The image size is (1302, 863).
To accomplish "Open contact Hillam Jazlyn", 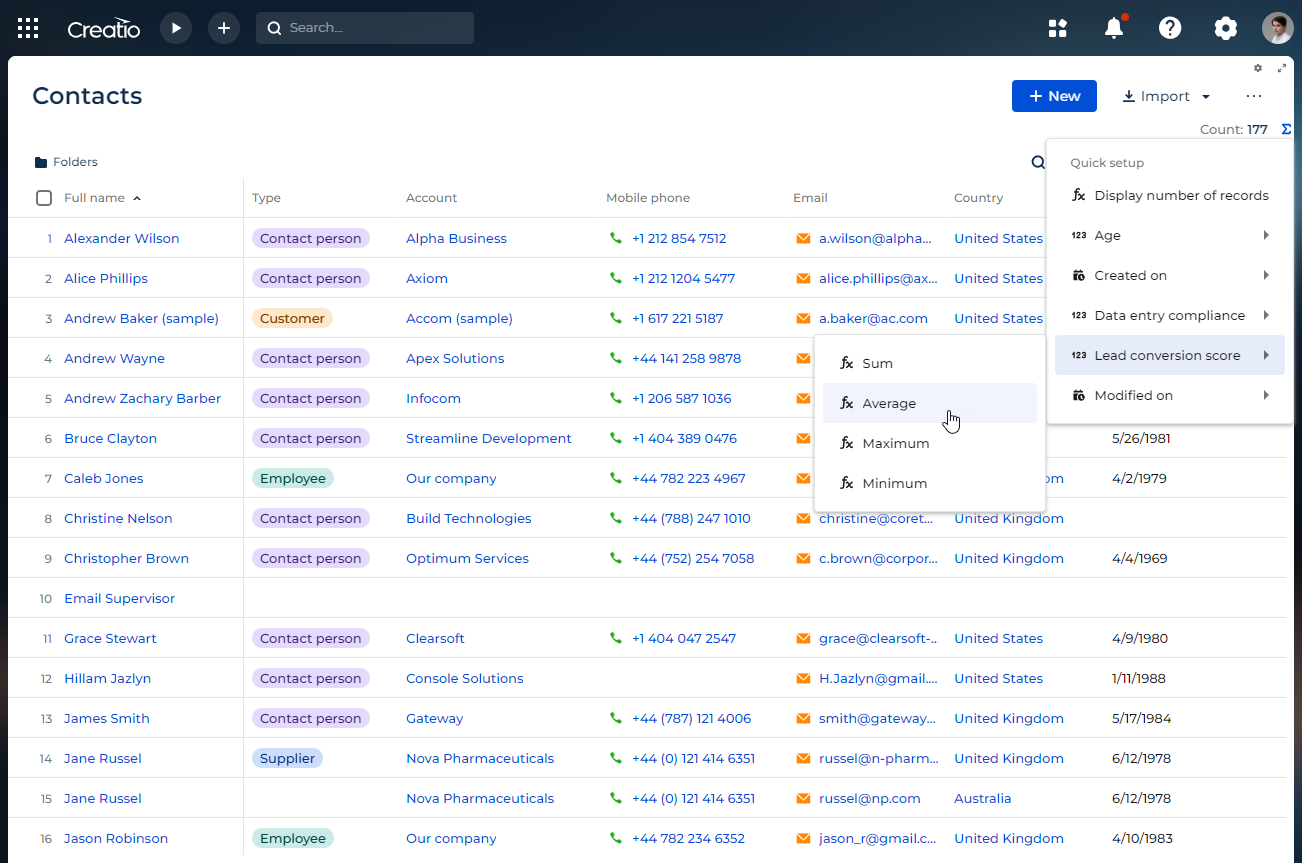I will (x=107, y=678).
